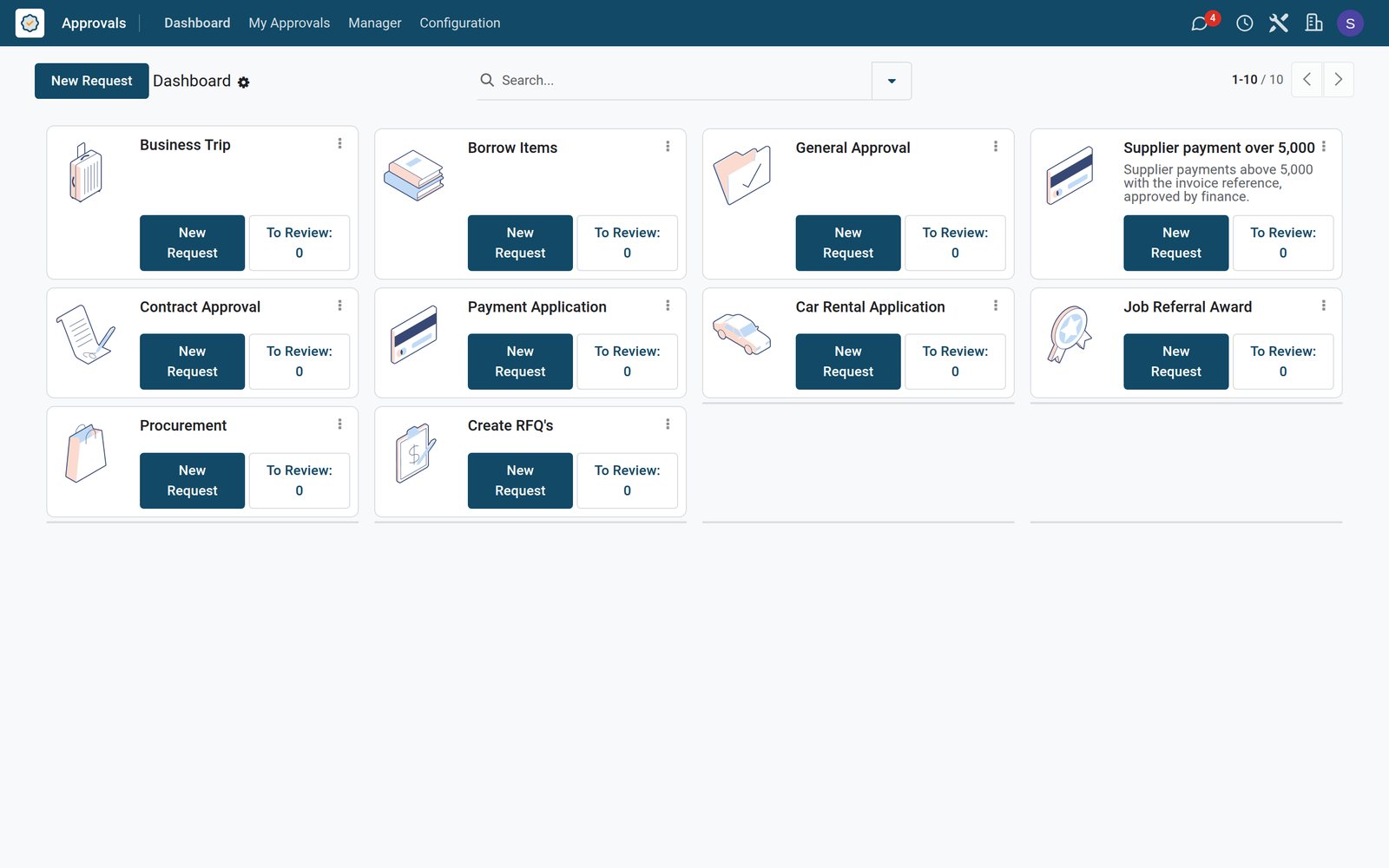The height and width of the screenshot is (868, 1389).
Task: Click the Business Trip suitcase icon
Action: 86,173
